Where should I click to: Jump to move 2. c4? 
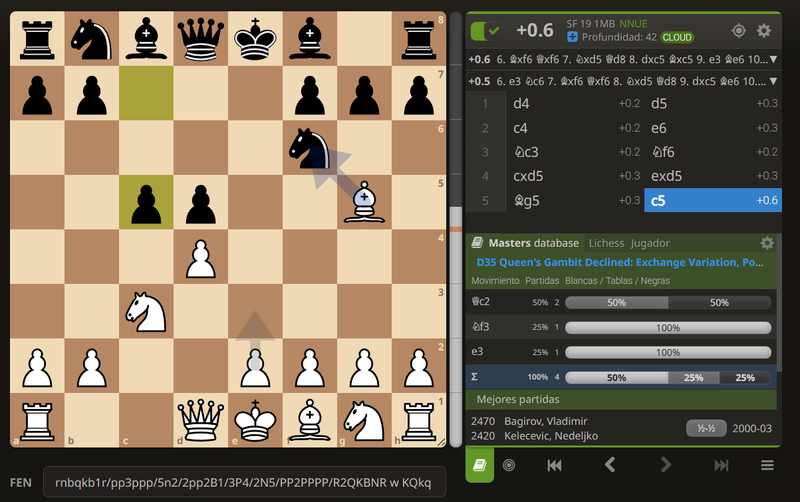575,128
